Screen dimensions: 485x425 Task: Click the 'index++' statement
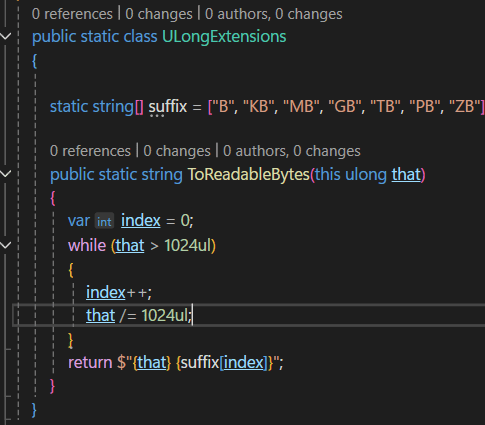coord(119,292)
